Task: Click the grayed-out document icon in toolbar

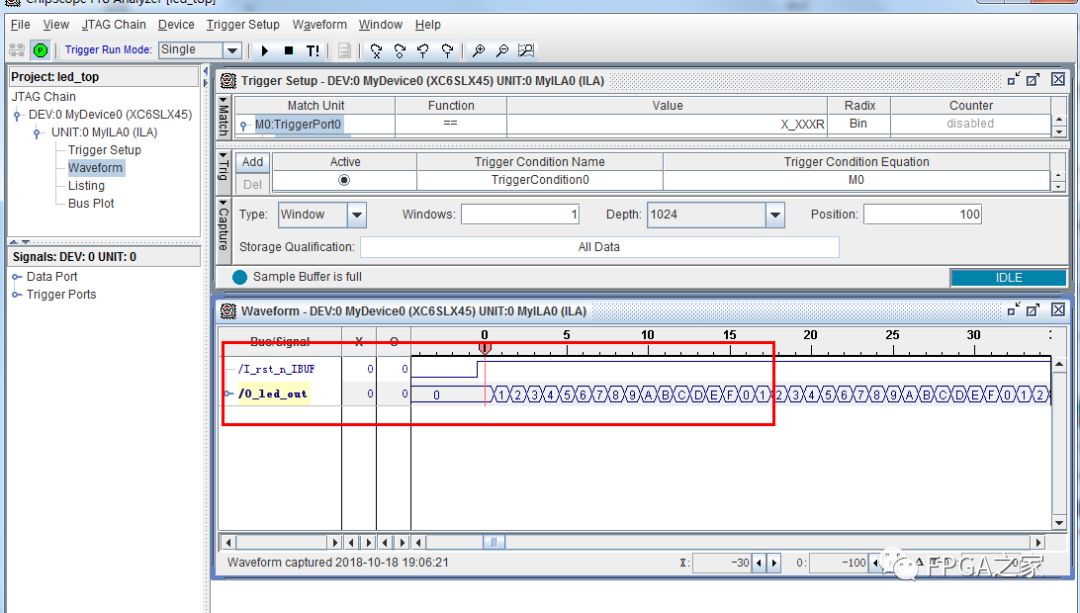Action: 344,50
